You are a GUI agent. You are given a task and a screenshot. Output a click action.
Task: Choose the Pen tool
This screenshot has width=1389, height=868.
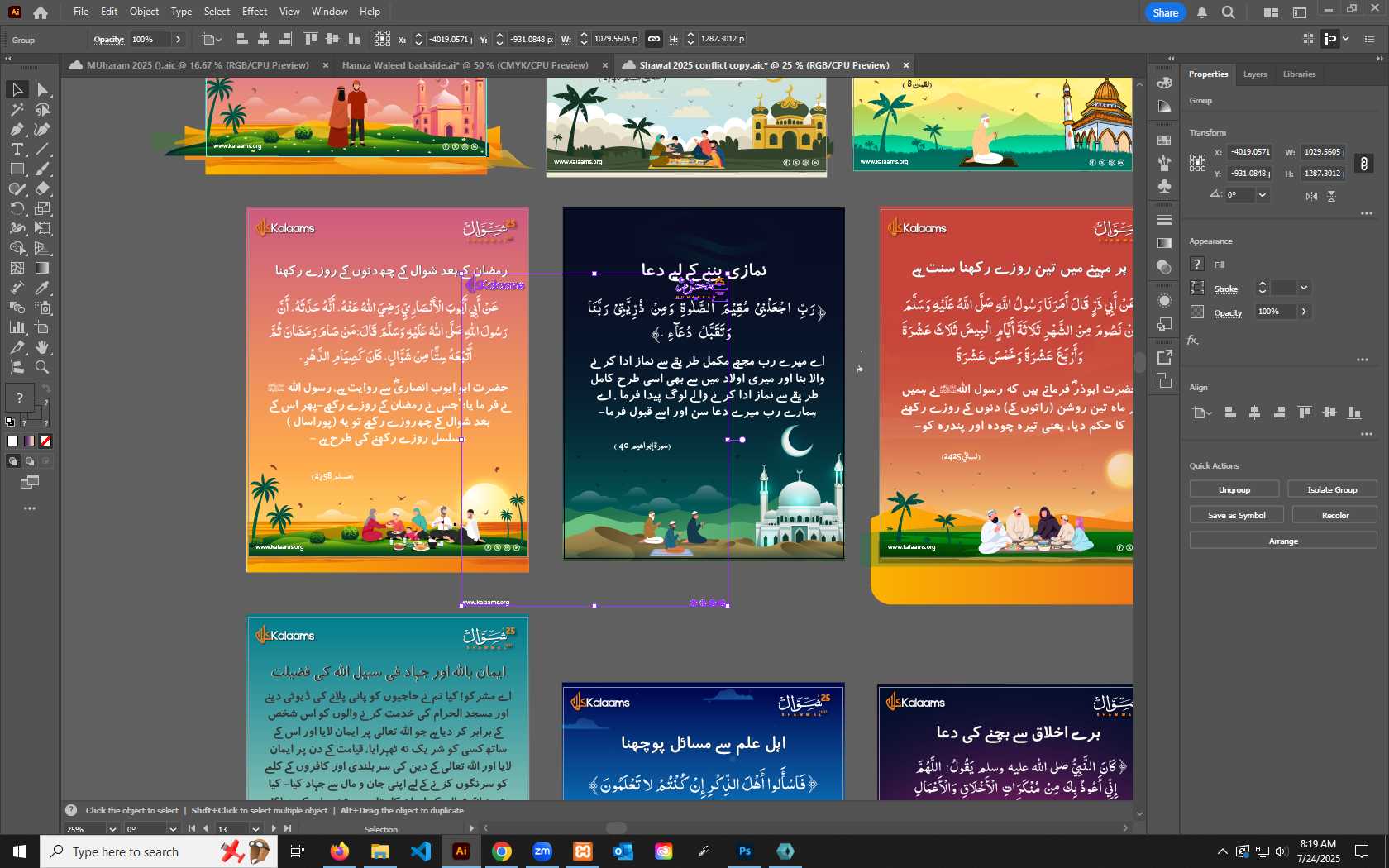click(x=17, y=129)
